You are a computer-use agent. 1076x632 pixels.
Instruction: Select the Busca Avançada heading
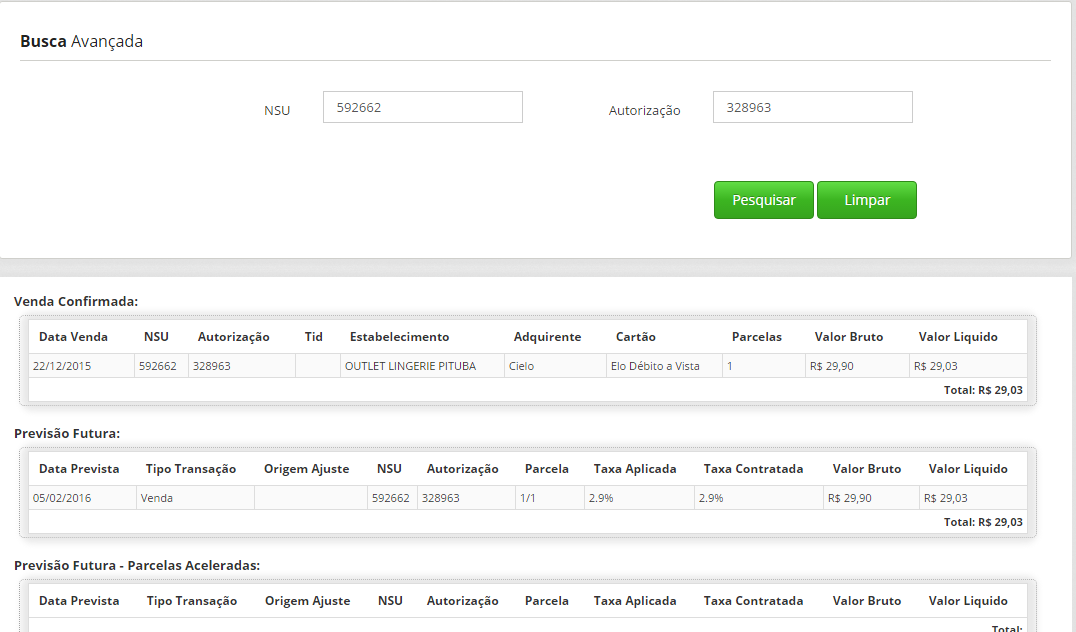(x=82, y=41)
